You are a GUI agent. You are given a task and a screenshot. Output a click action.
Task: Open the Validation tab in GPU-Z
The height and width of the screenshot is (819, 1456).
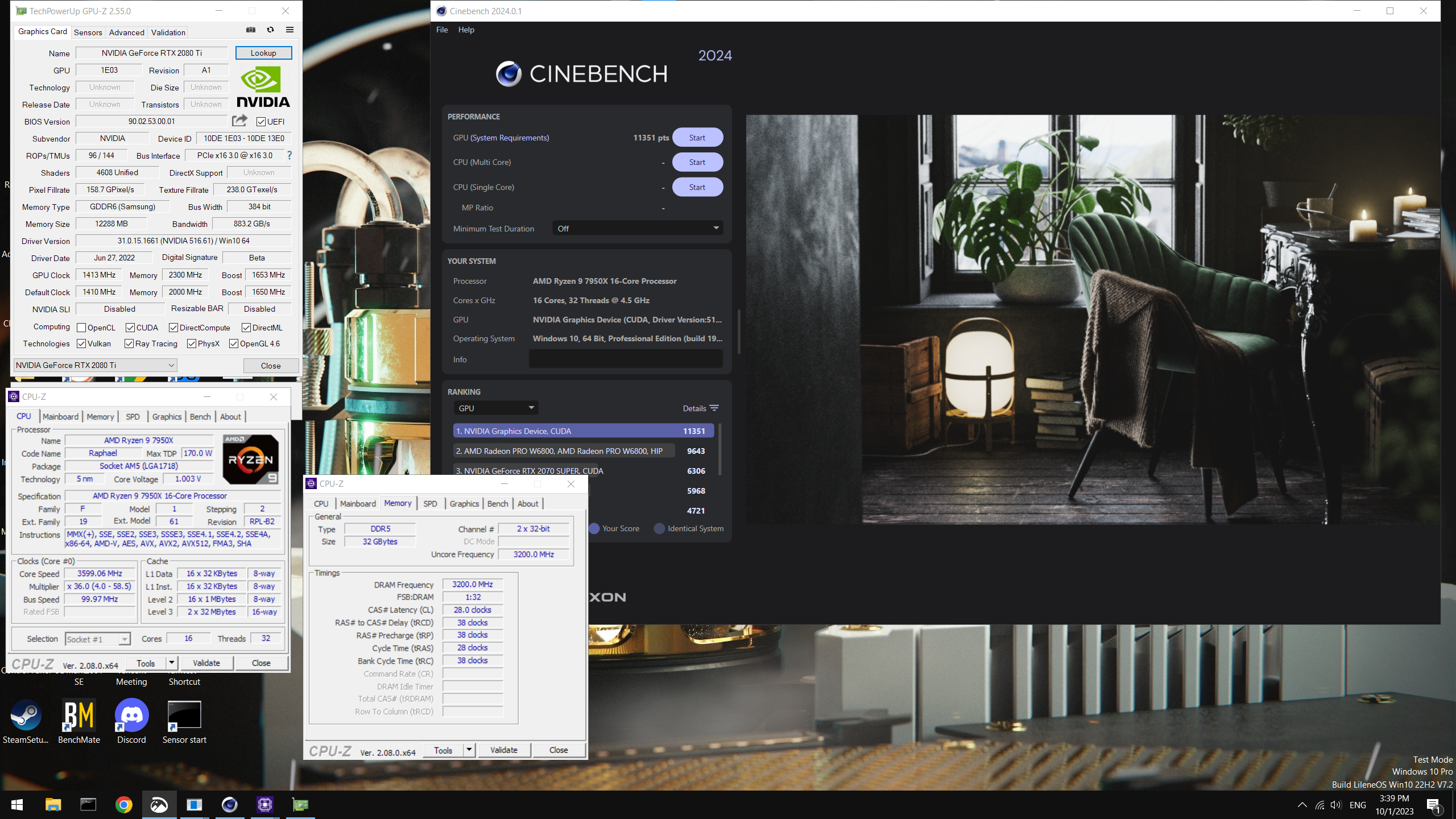168,32
